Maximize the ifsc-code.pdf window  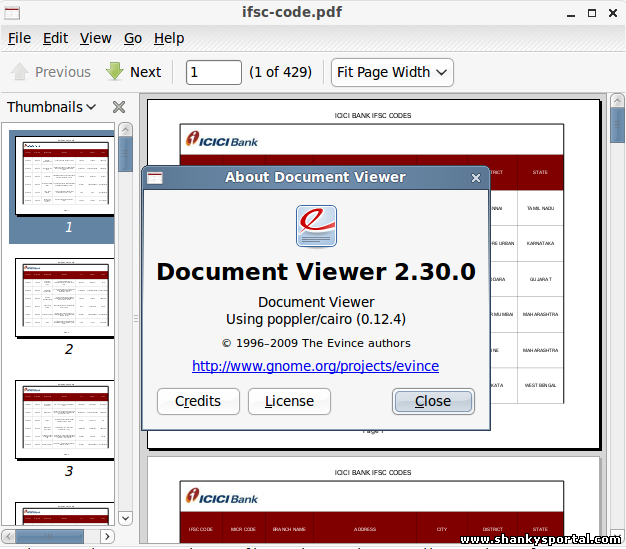(592, 13)
